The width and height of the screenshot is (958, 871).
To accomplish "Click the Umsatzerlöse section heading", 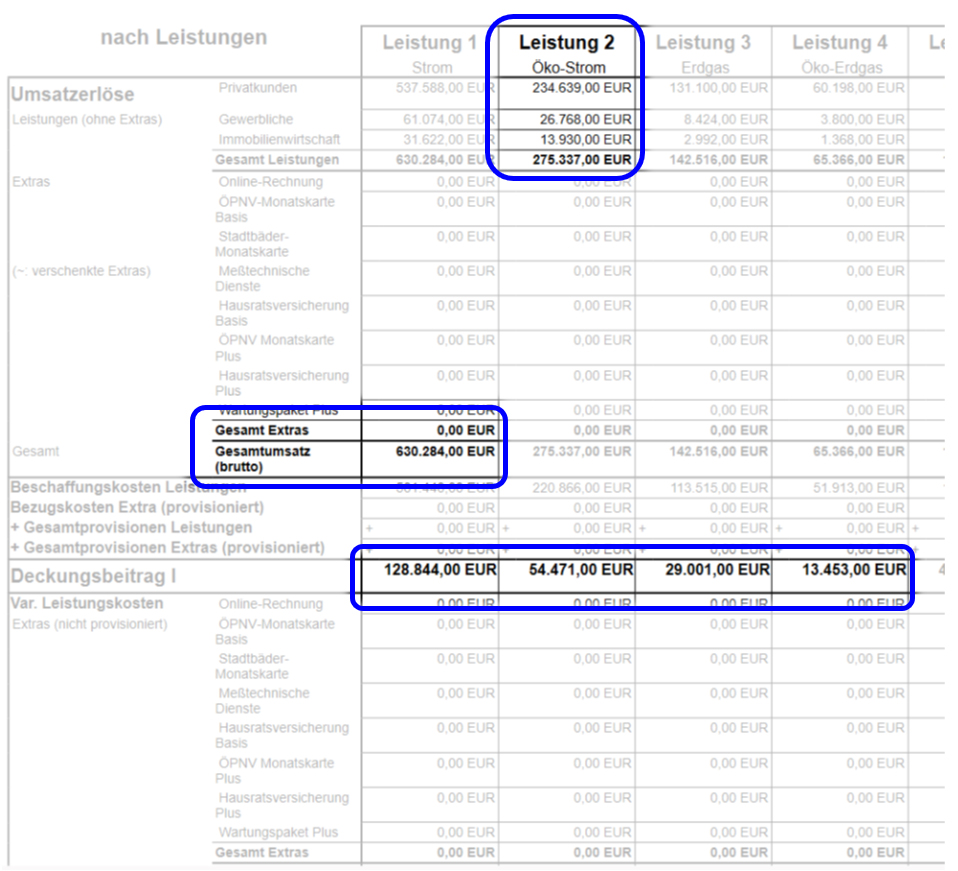I will tap(72, 94).
